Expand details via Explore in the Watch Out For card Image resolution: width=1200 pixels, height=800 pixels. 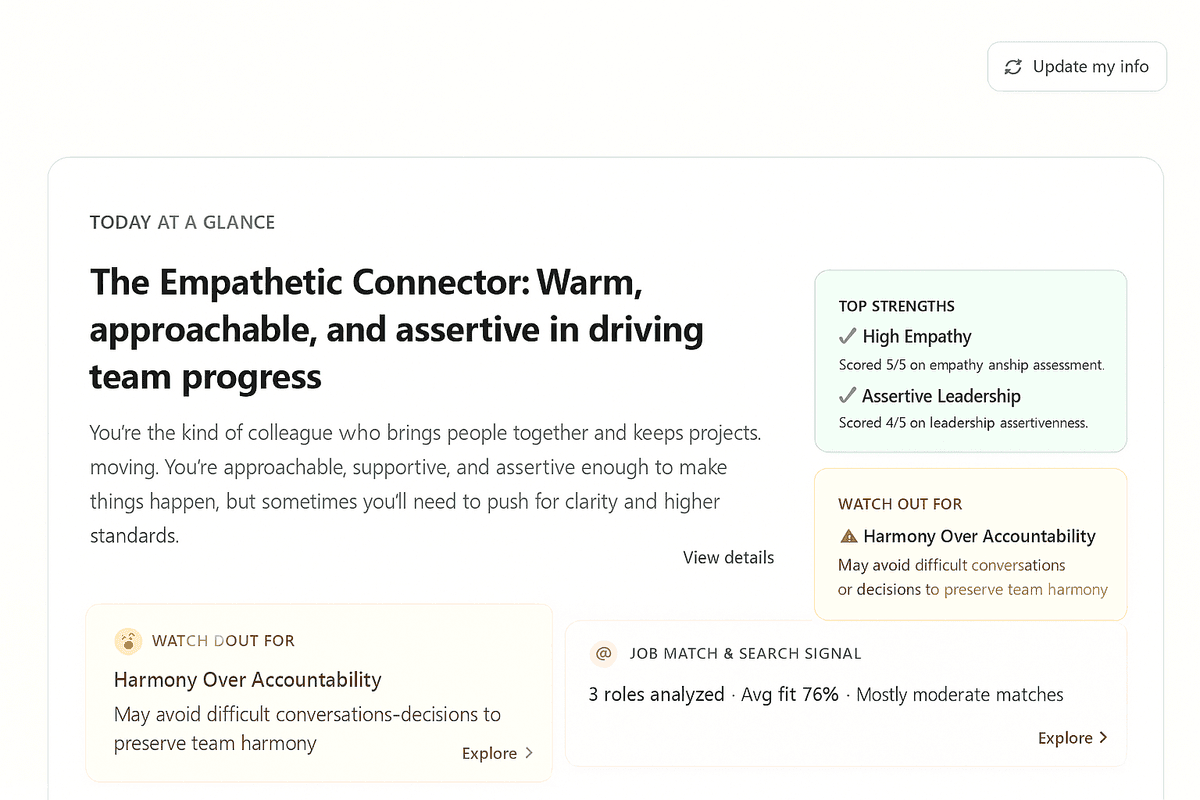[491, 753]
